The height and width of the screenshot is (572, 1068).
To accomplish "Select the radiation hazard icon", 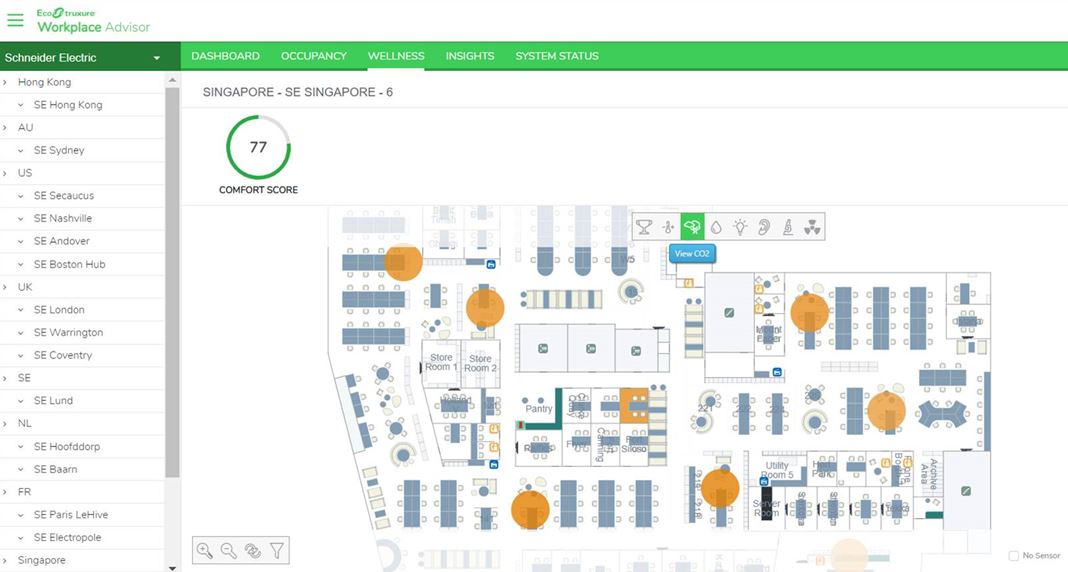I will tap(812, 227).
